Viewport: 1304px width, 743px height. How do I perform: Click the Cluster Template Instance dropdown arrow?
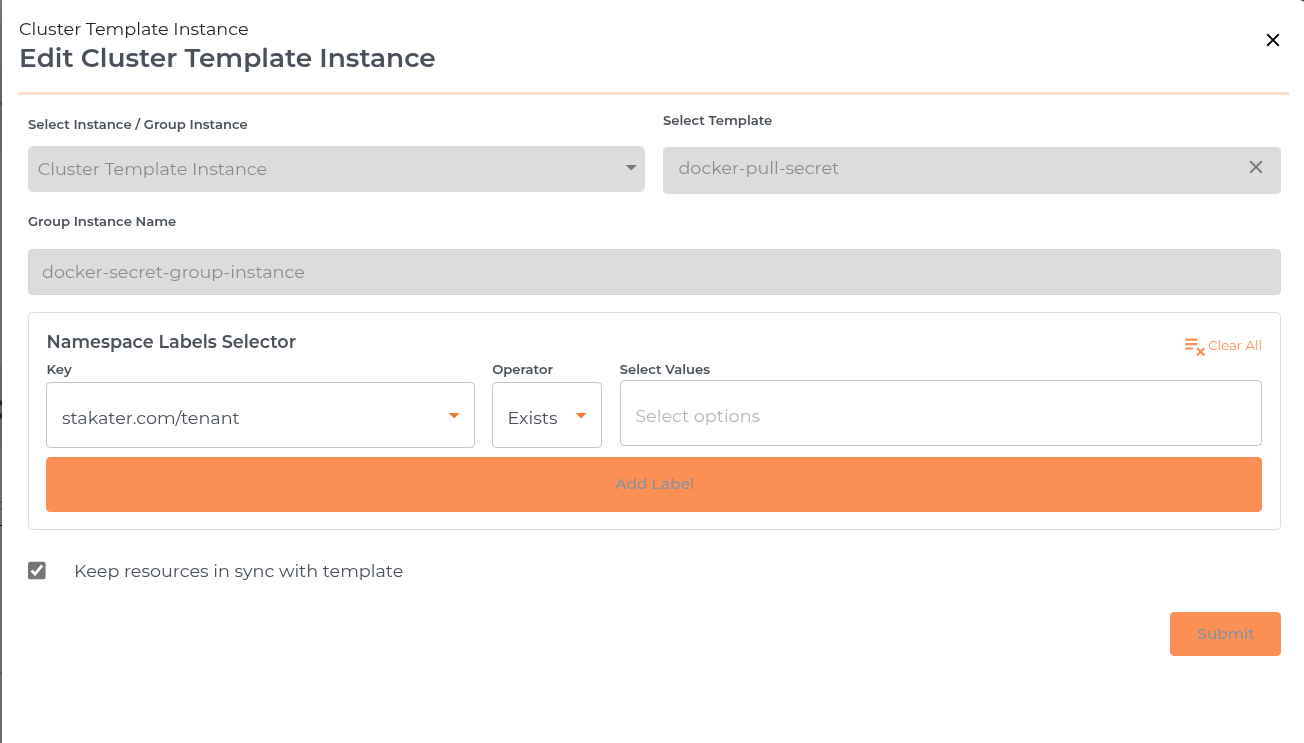pos(631,168)
